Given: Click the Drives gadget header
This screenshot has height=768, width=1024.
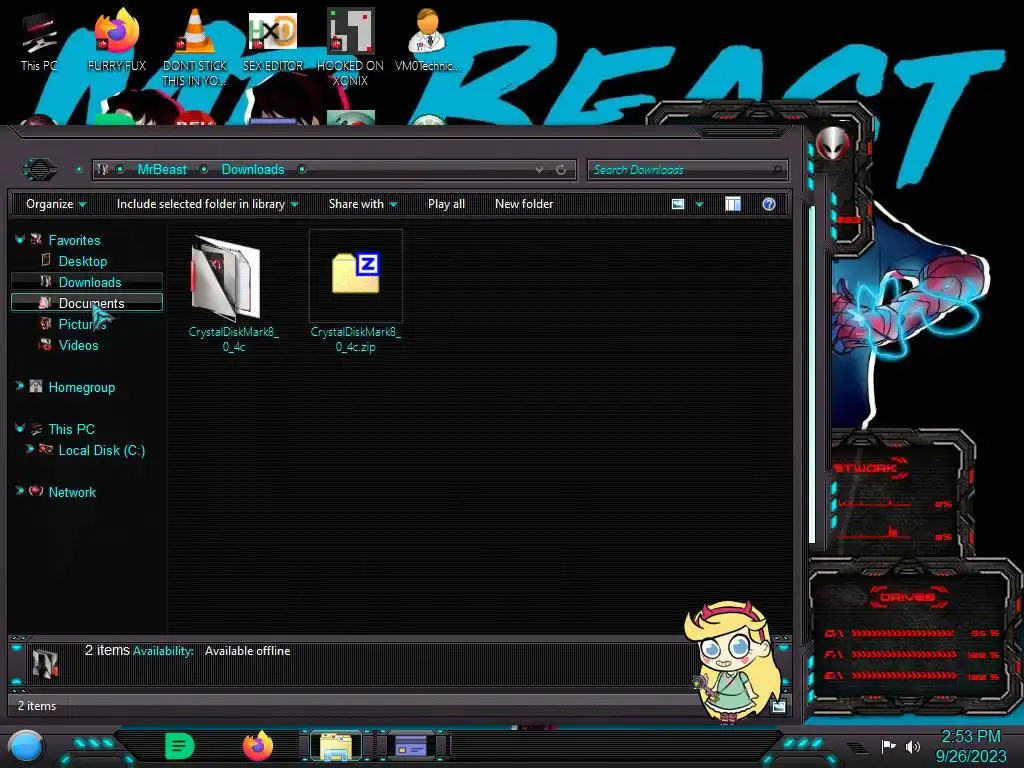Looking at the screenshot, I should point(907,597).
